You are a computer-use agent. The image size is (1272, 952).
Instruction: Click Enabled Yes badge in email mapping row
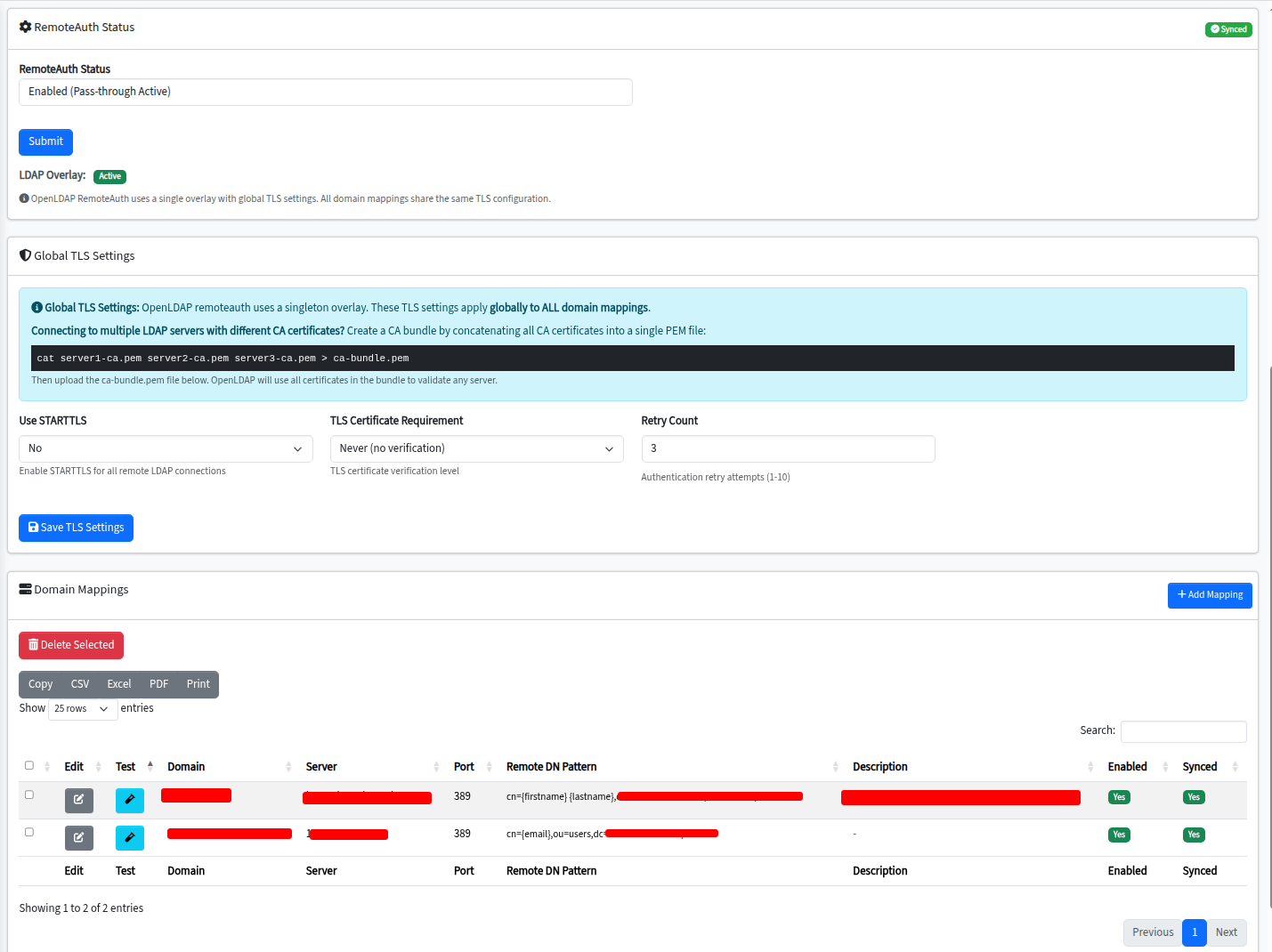point(1119,835)
